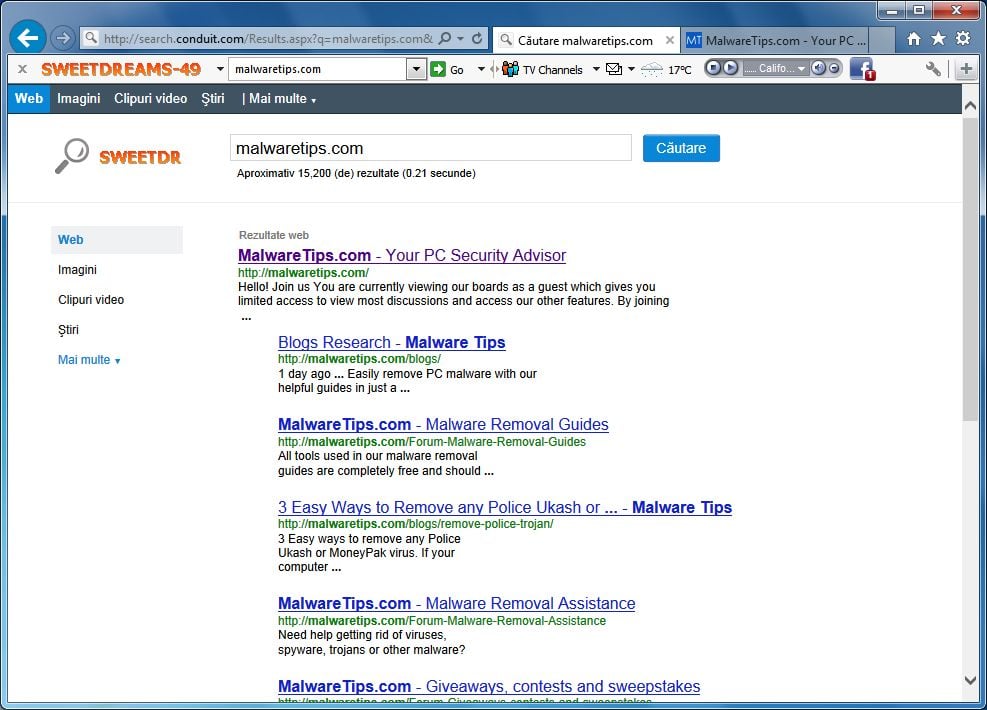Open 'Giveaways, contests and sweepstakes' result link
The width and height of the screenshot is (987, 710).
point(489,687)
